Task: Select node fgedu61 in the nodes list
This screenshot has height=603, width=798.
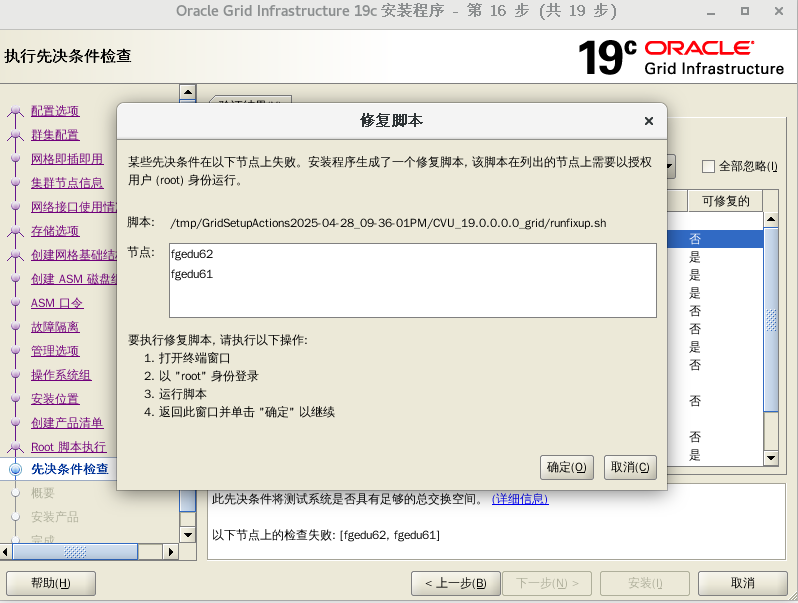Action: pos(192,274)
